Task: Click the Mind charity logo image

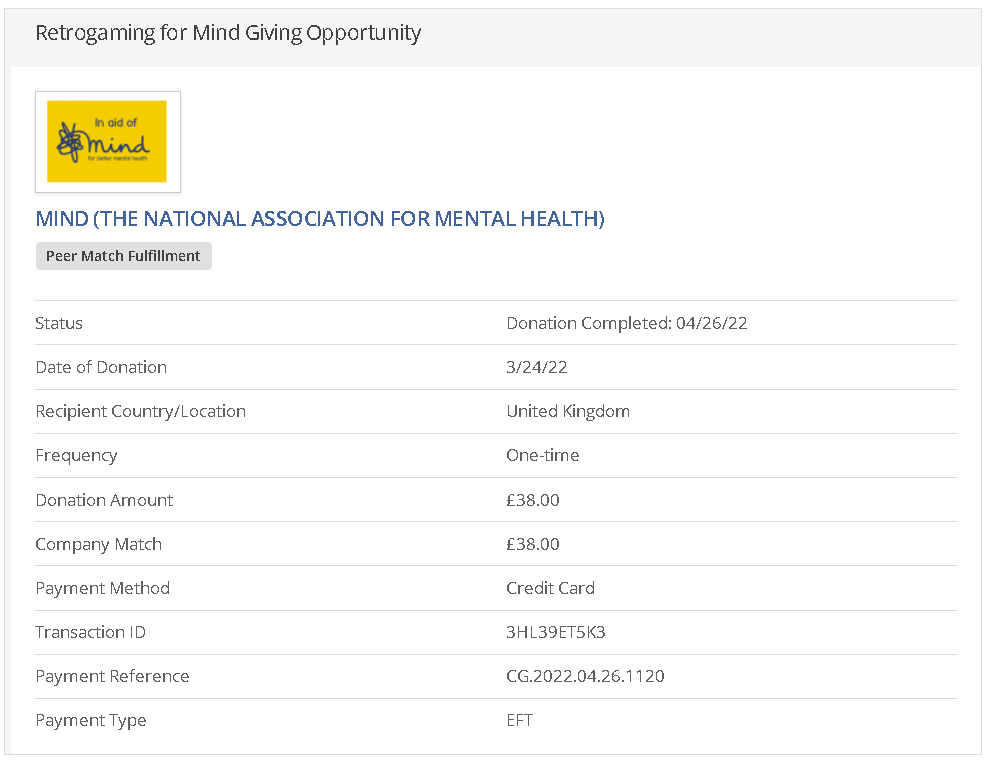Action: (107, 141)
